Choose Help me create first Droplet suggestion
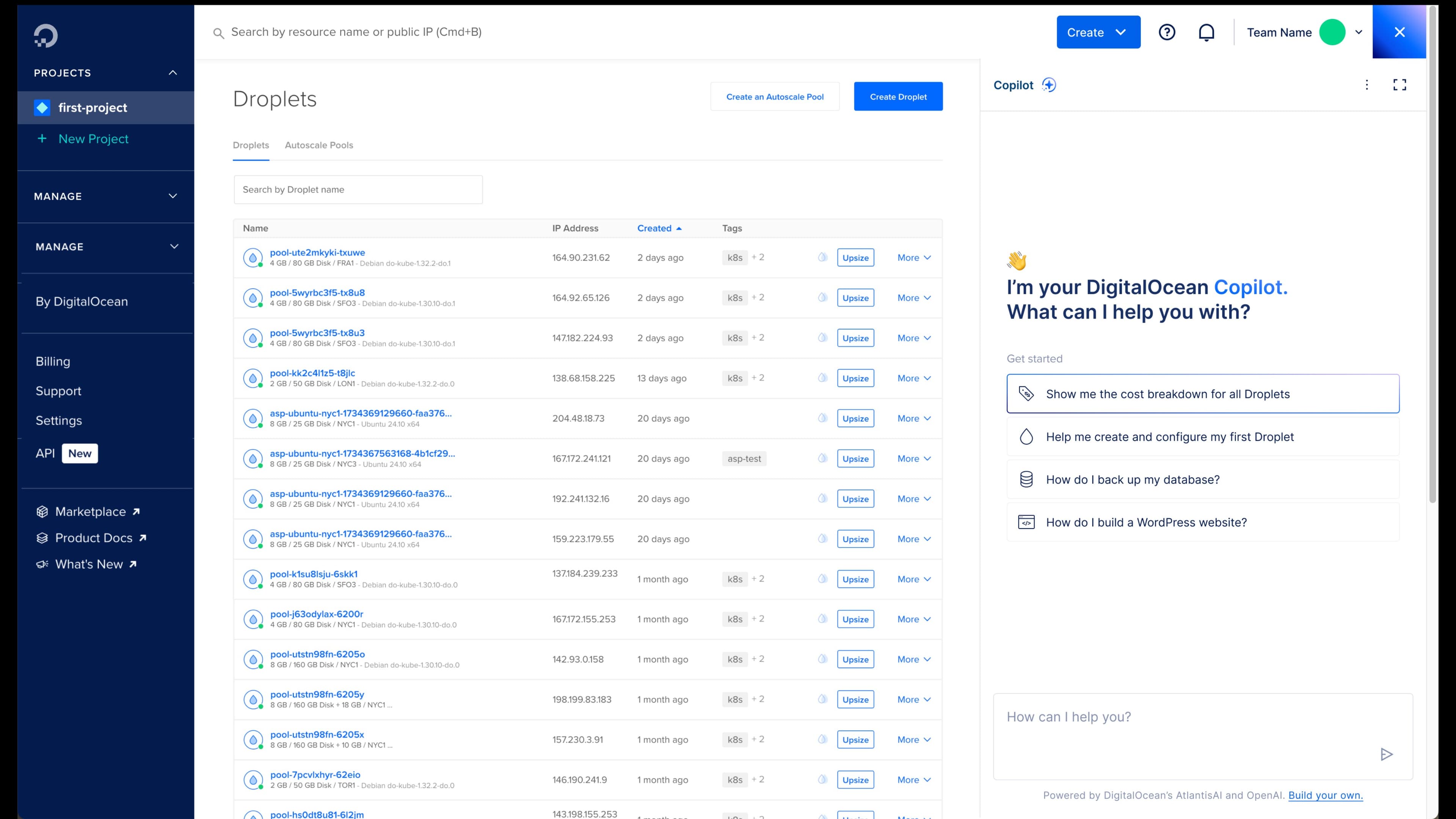The width and height of the screenshot is (1456, 819). click(x=1203, y=436)
